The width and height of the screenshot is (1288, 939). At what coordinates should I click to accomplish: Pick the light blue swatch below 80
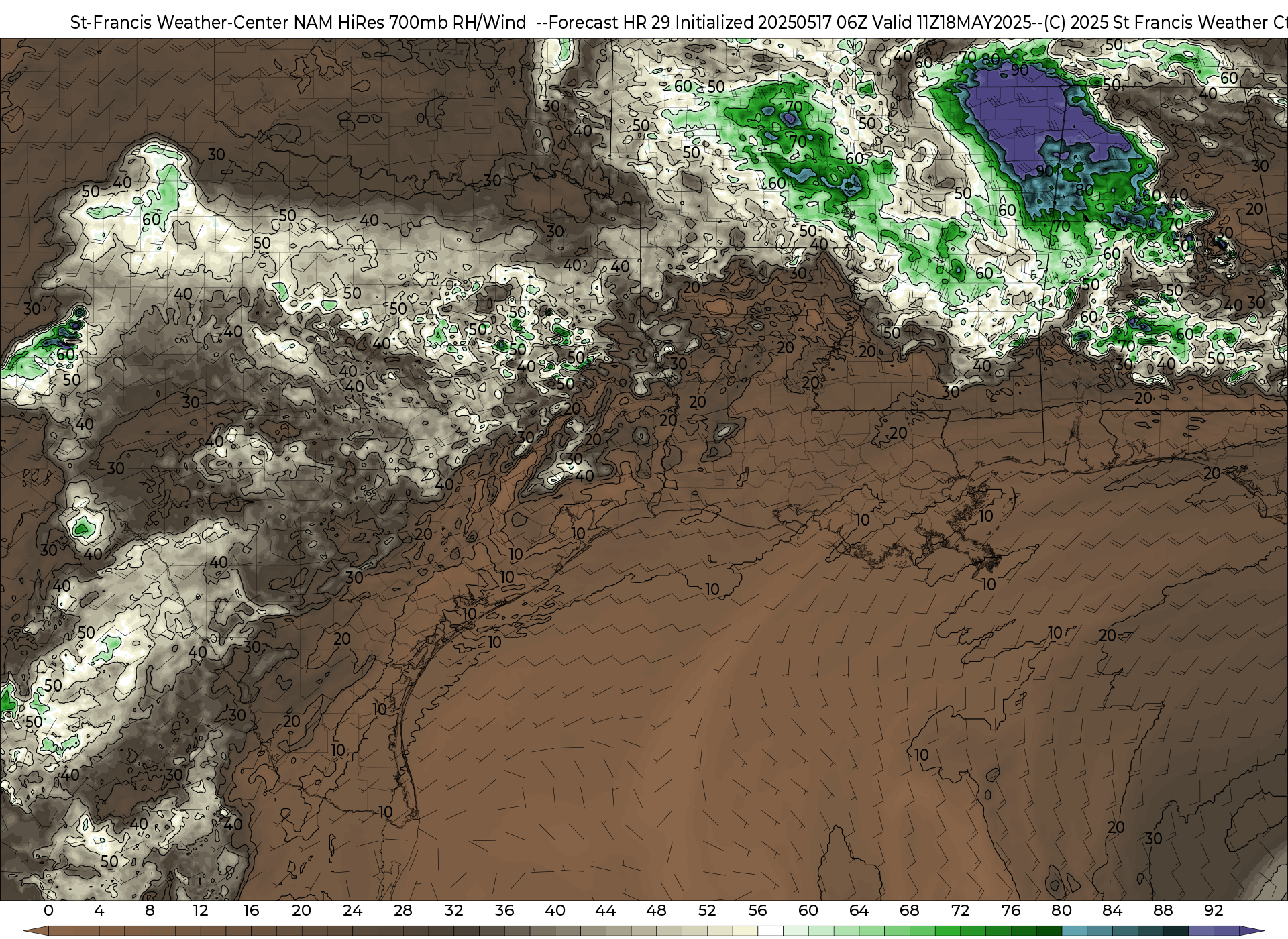click(1074, 931)
